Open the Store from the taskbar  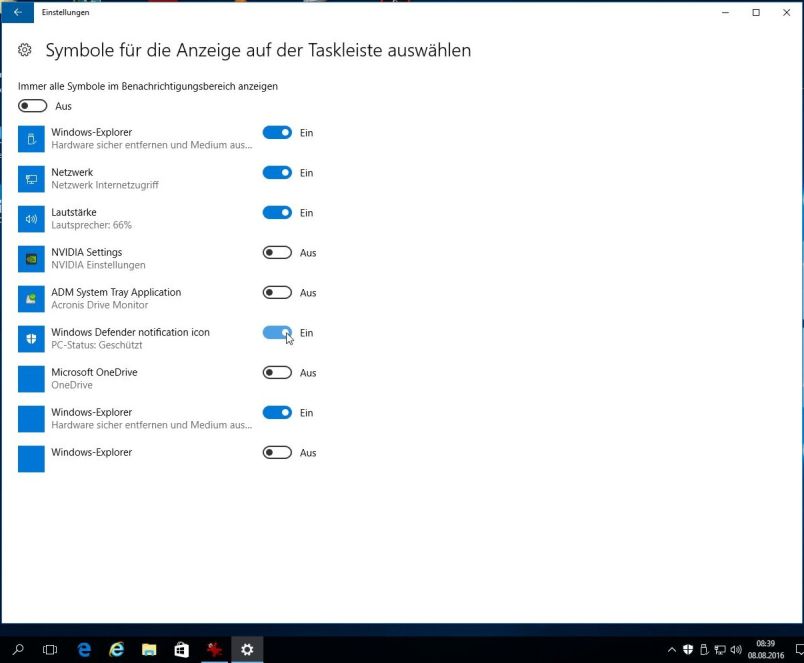pos(181,649)
